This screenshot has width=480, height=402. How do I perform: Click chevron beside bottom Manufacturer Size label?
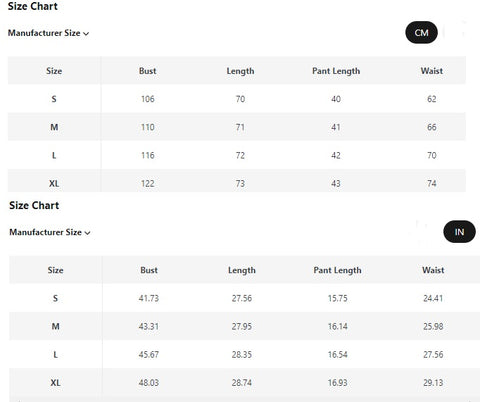(x=87, y=233)
